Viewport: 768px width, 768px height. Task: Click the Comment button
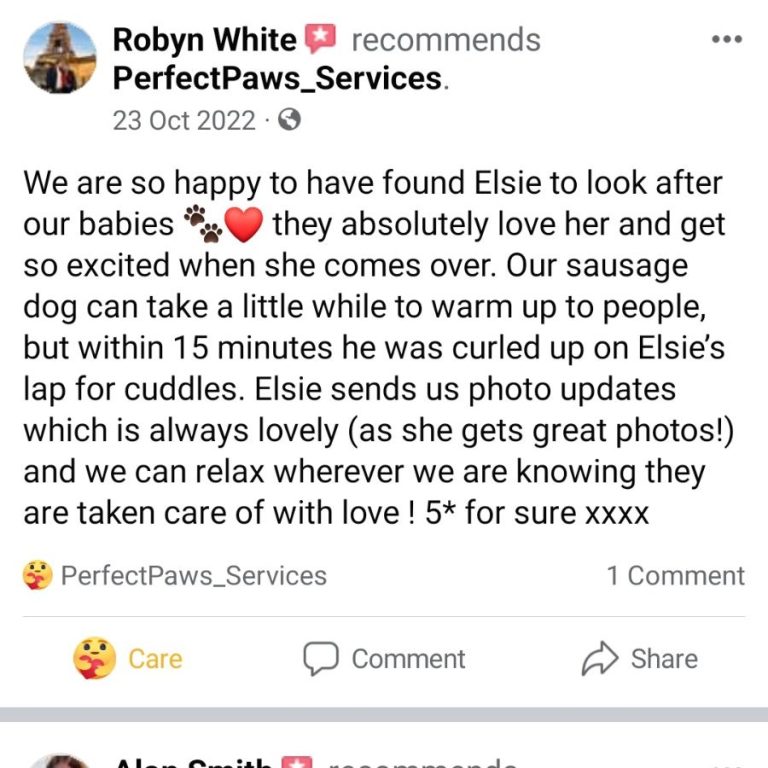pos(384,659)
